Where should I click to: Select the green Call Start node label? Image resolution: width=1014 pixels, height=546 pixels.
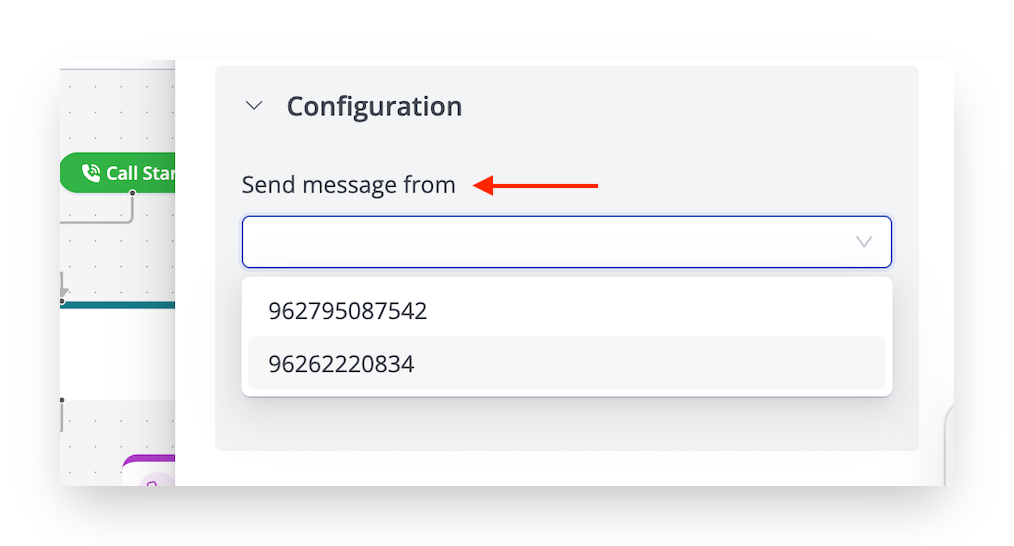click(x=139, y=173)
